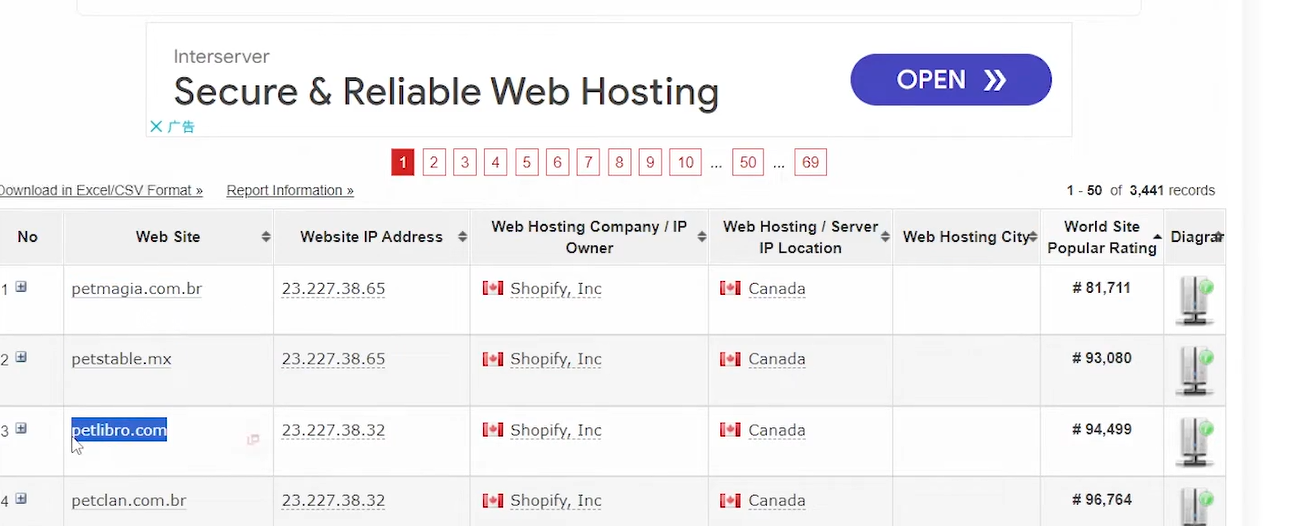Click the OPEN button in Interserver ad

point(951,80)
